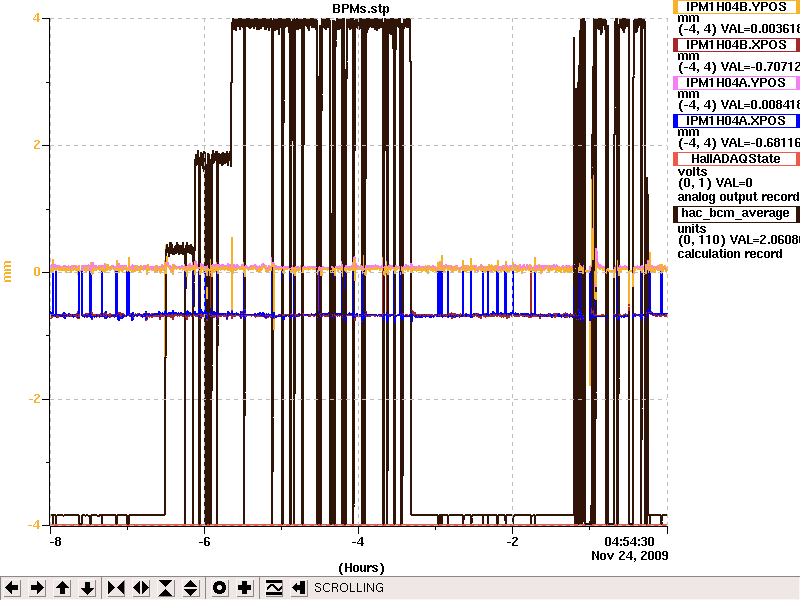
Task: Click the horizontal bowtie time-zoom icon
Action: pos(116,588)
